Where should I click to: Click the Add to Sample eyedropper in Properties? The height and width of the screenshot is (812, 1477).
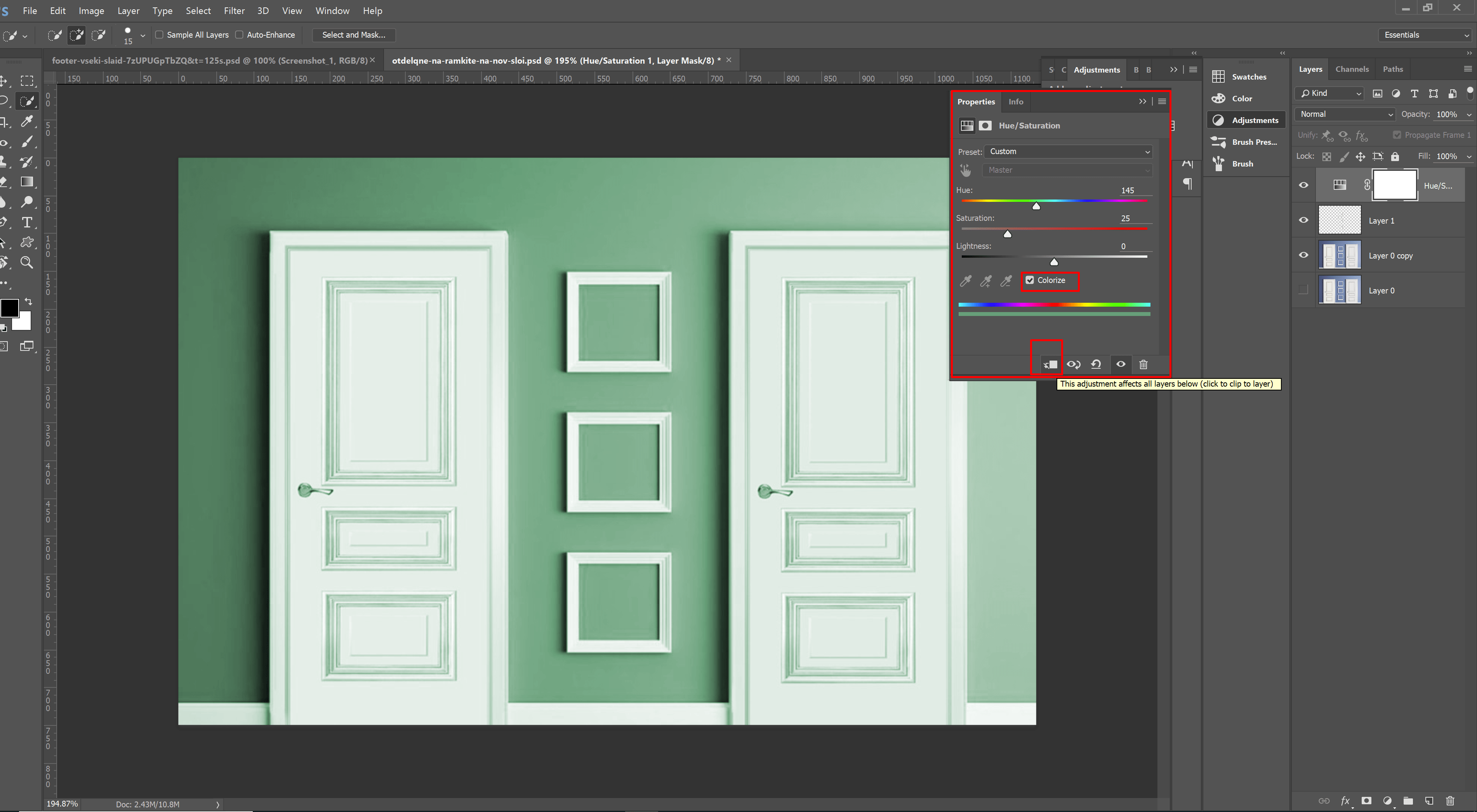click(985, 281)
